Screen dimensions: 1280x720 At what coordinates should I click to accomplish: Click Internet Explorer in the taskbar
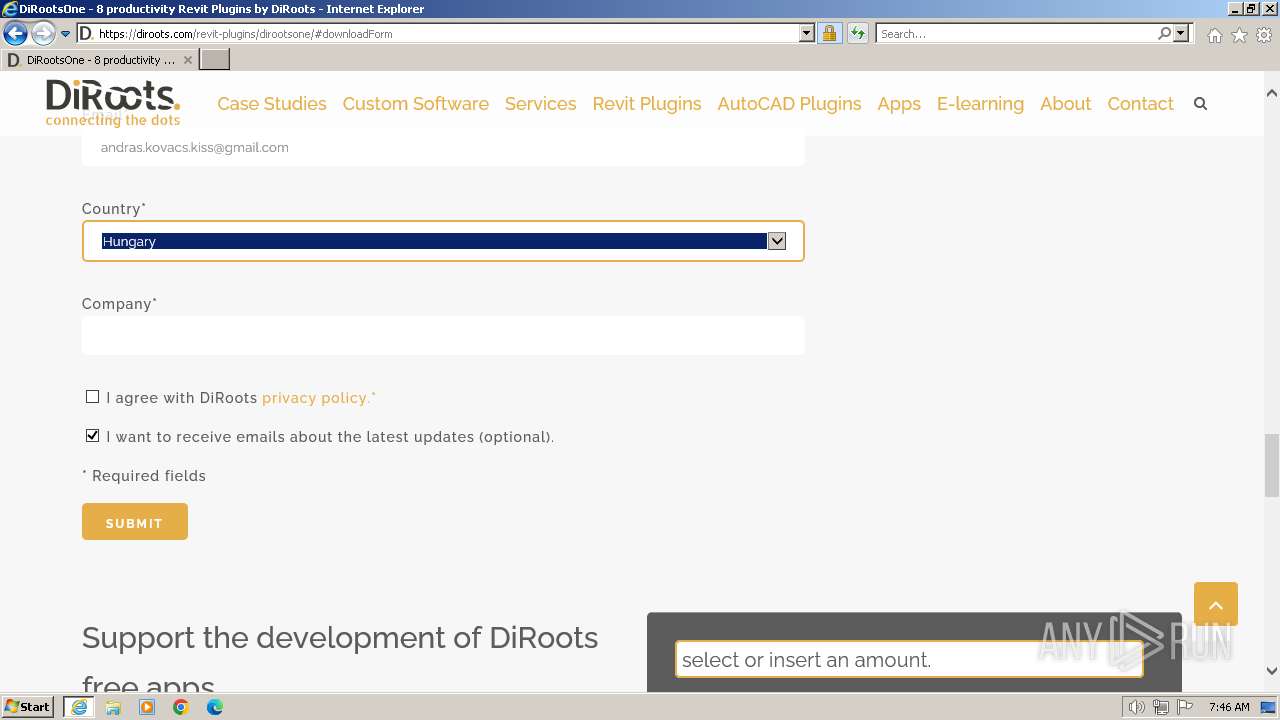(x=79, y=707)
